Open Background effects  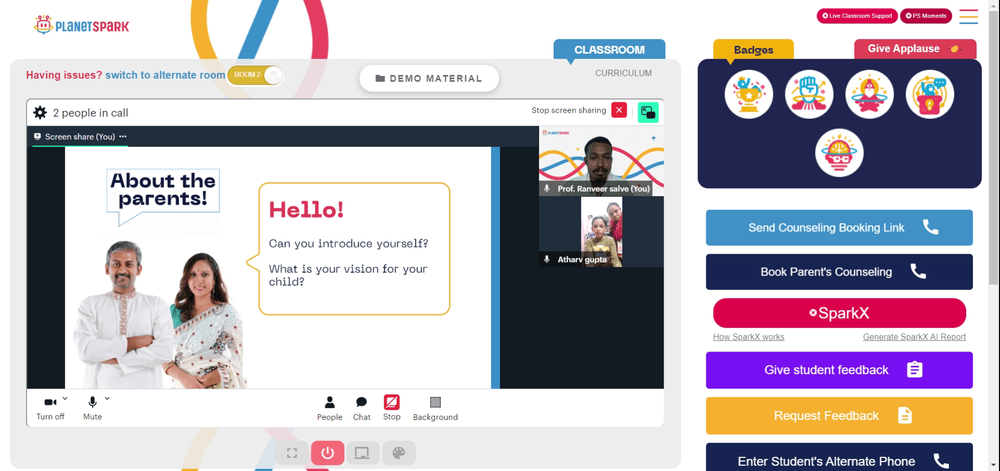435,408
